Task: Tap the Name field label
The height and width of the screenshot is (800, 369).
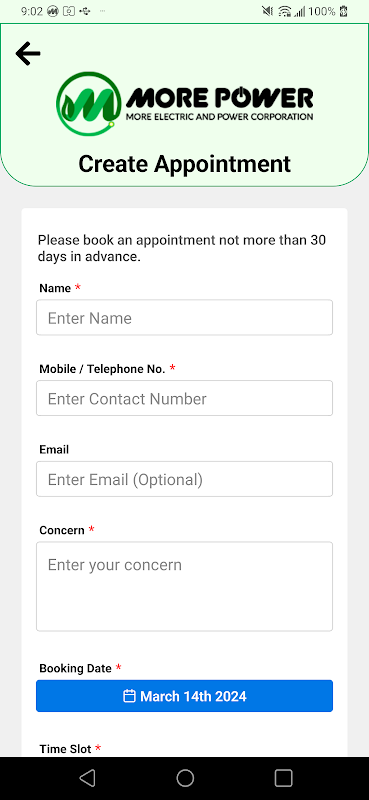Action: tap(55, 288)
